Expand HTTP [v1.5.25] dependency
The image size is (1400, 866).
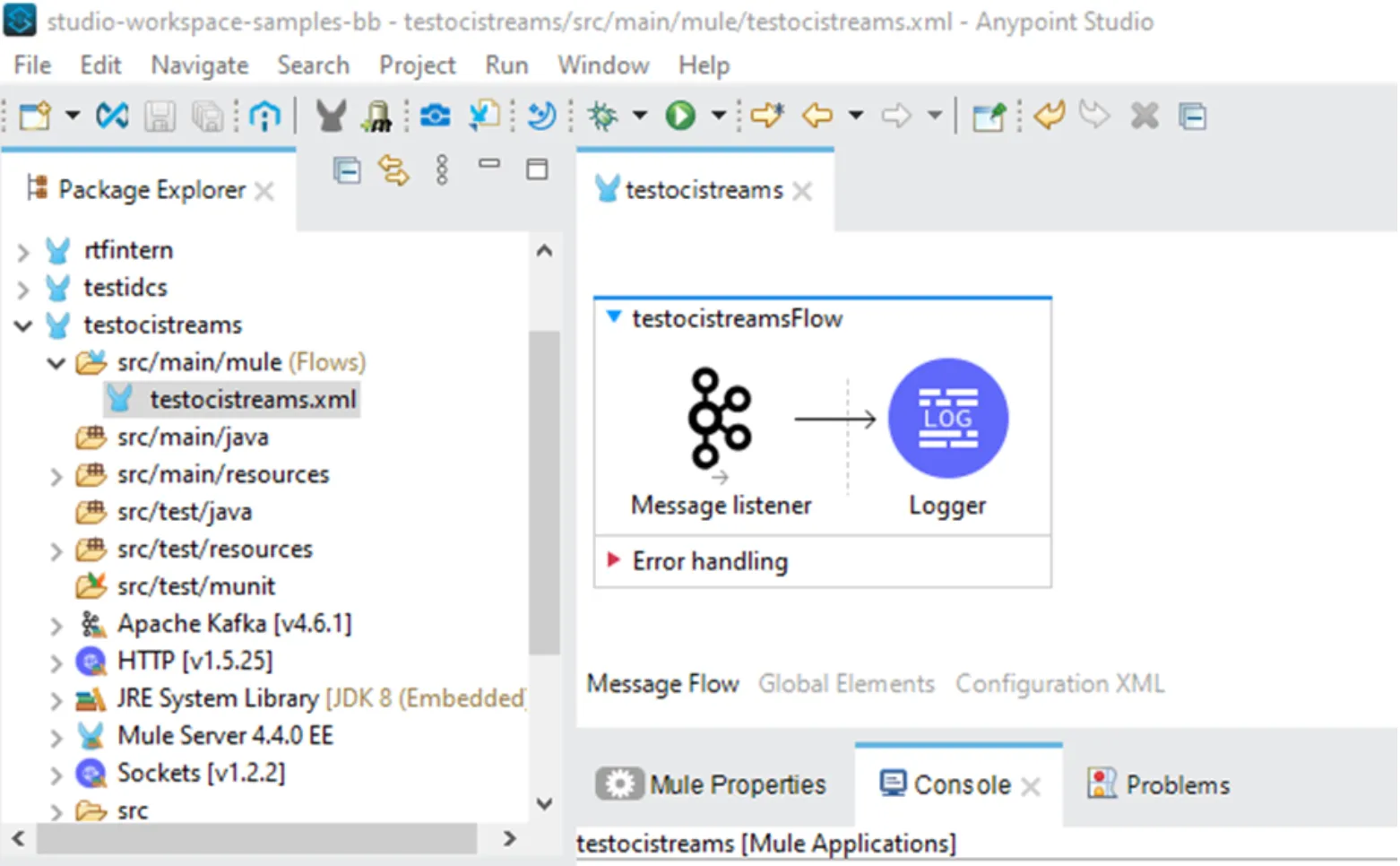[x=56, y=662]
